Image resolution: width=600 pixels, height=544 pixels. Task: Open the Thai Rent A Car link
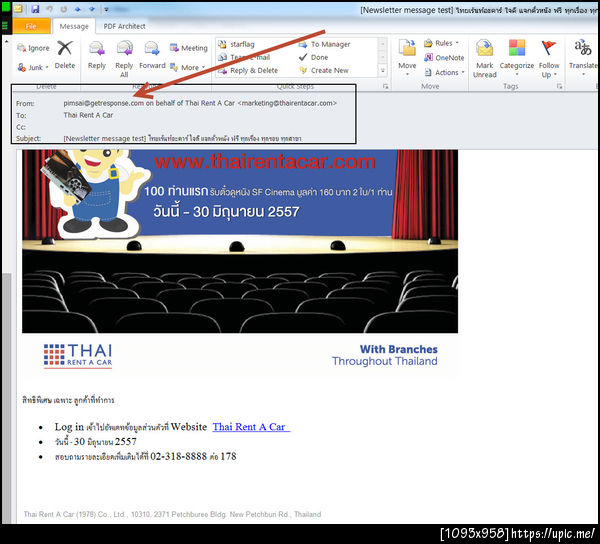[251, 427]
